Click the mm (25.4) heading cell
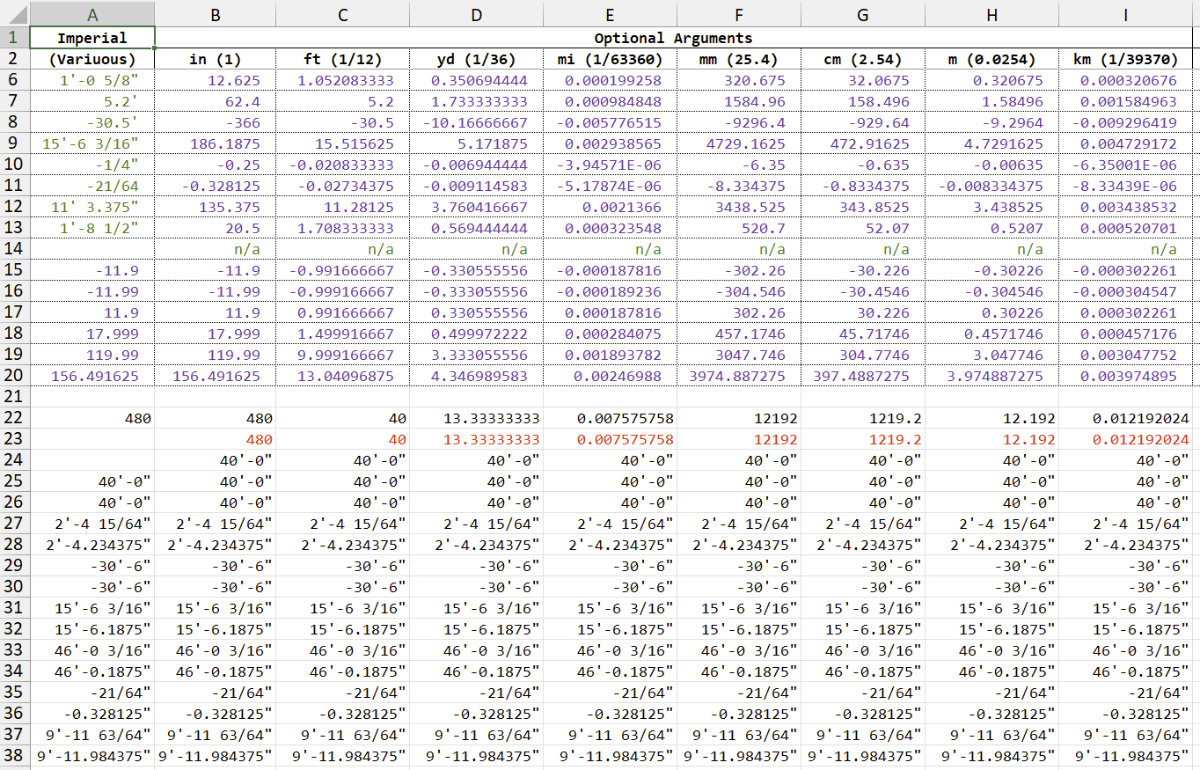This screenshot has width=1200, height=770. [738, 59]
